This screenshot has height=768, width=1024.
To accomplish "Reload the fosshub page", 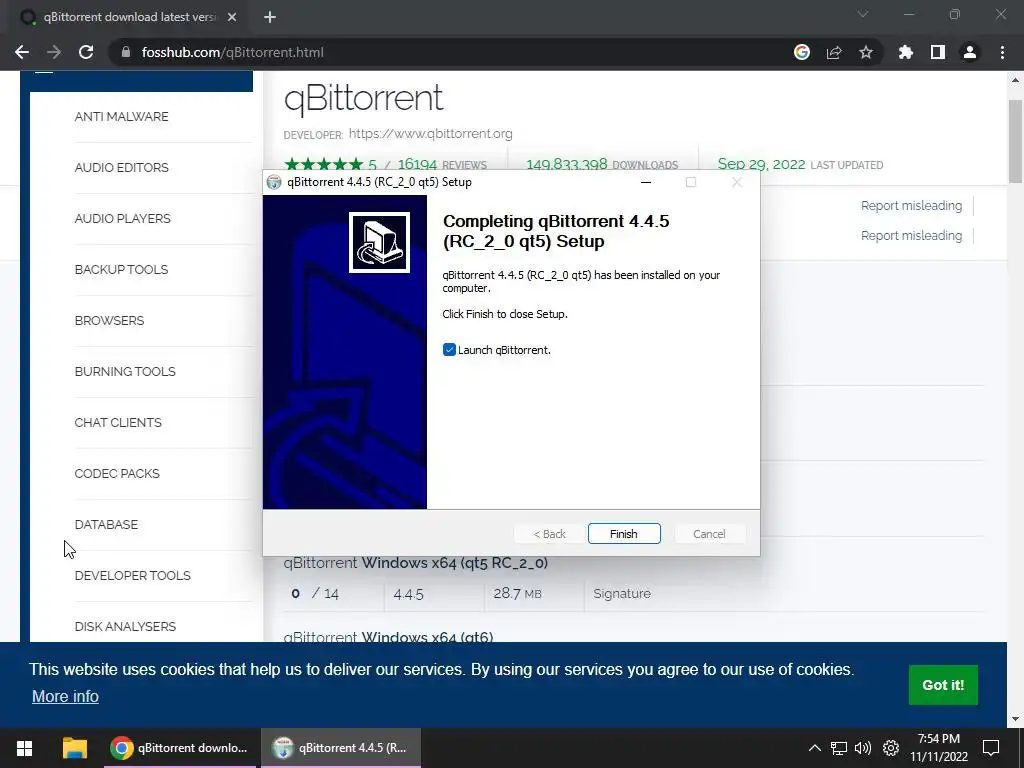I will coord(86,52).
